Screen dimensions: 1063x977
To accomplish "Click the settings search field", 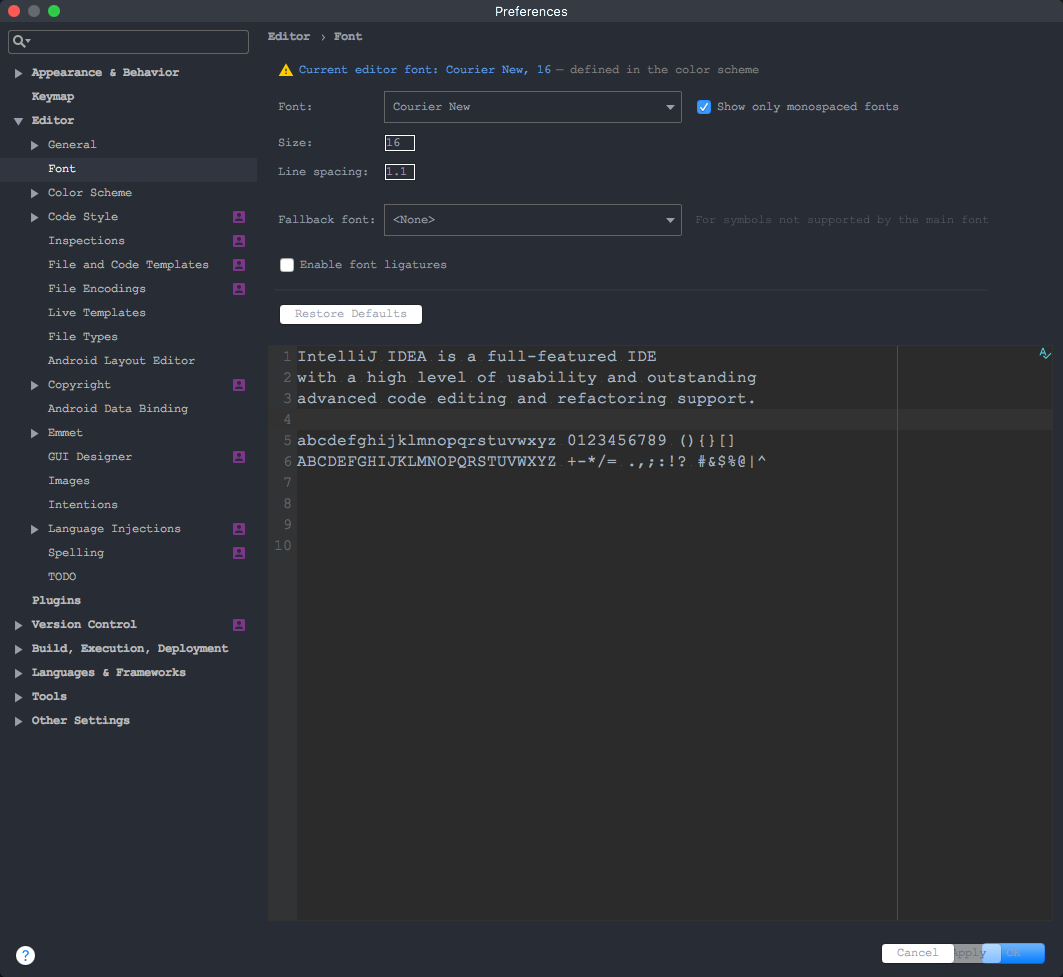I will click(128, 41).
